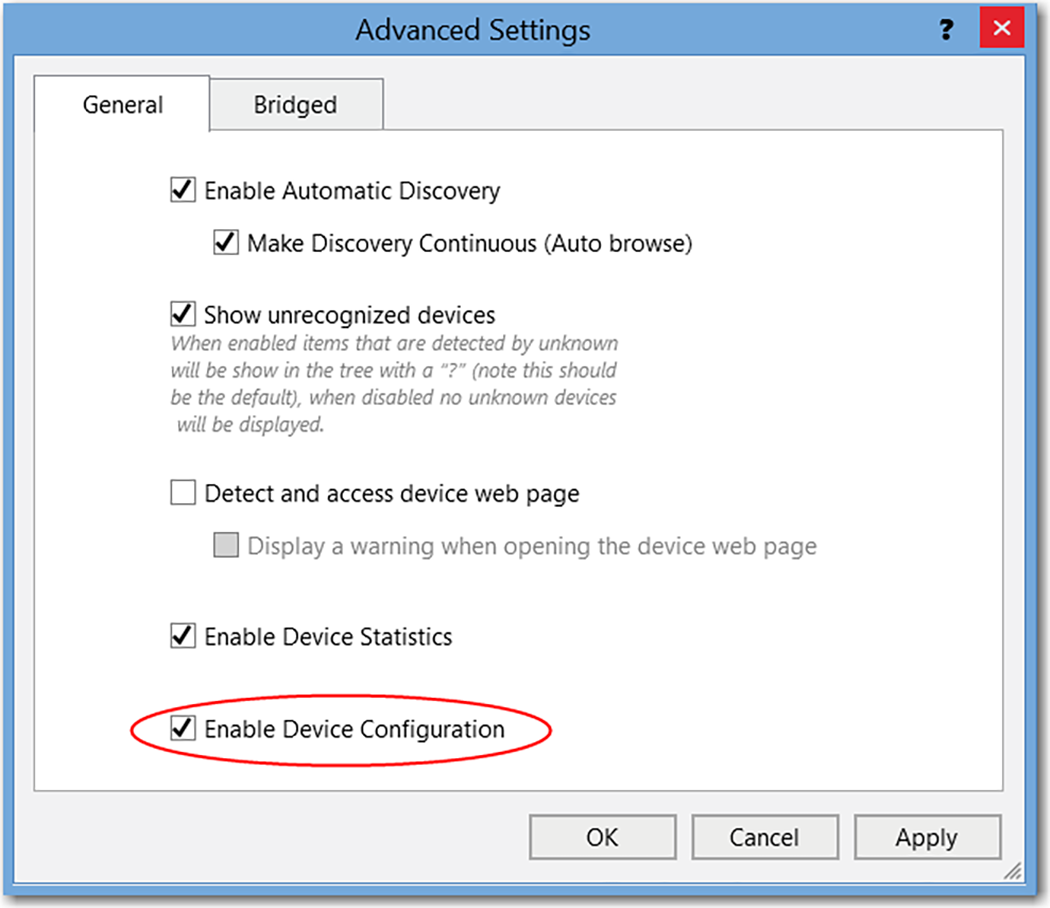Click the Advanced Settings title bar
Screen dimensions: 1050x908
tap(473, 30)
